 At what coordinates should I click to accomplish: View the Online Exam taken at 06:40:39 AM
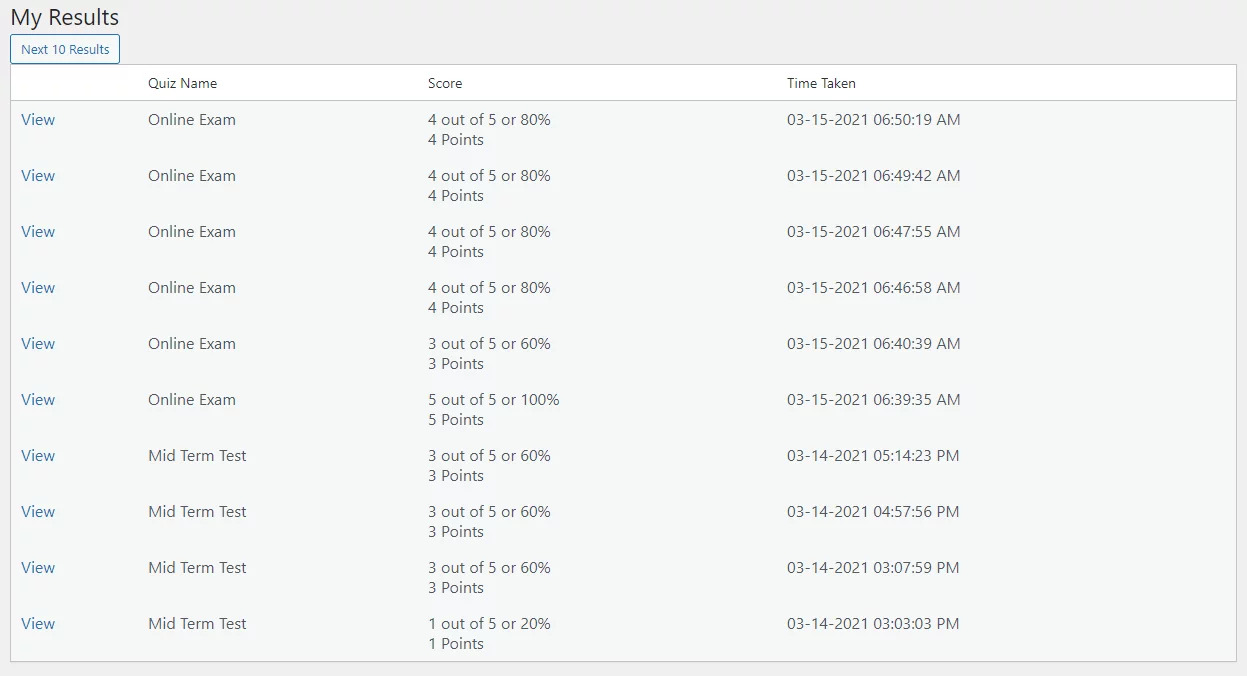tap(38, 344)
